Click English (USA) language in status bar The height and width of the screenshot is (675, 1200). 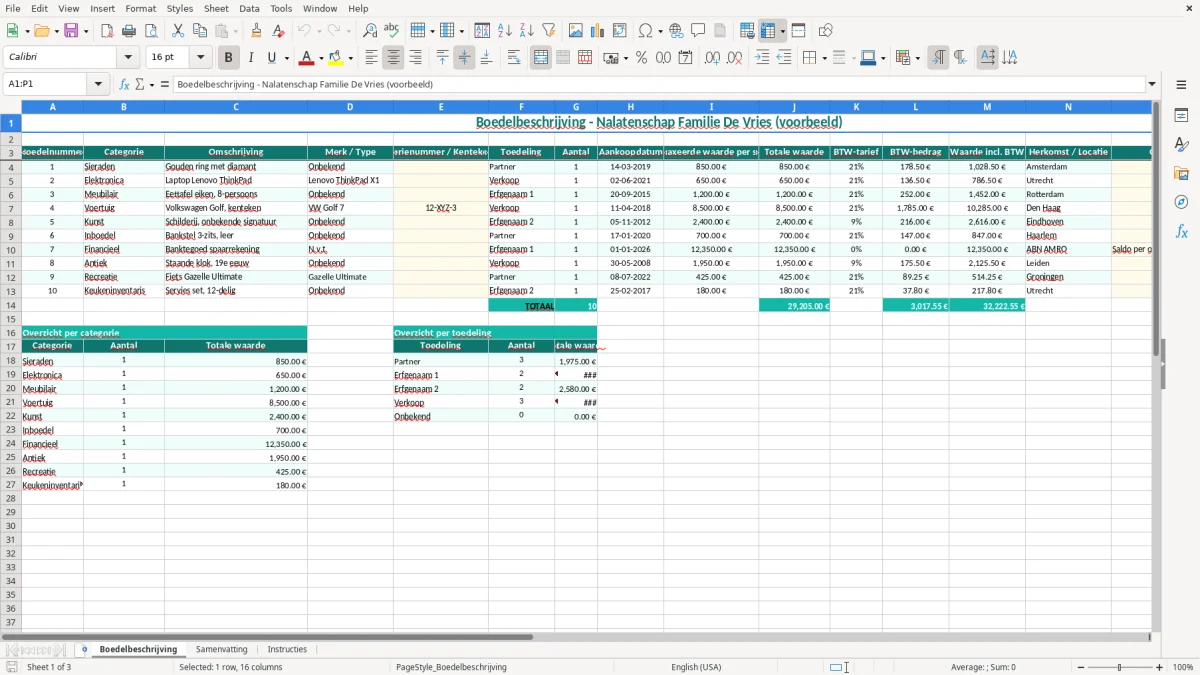(x=696, y=667)
